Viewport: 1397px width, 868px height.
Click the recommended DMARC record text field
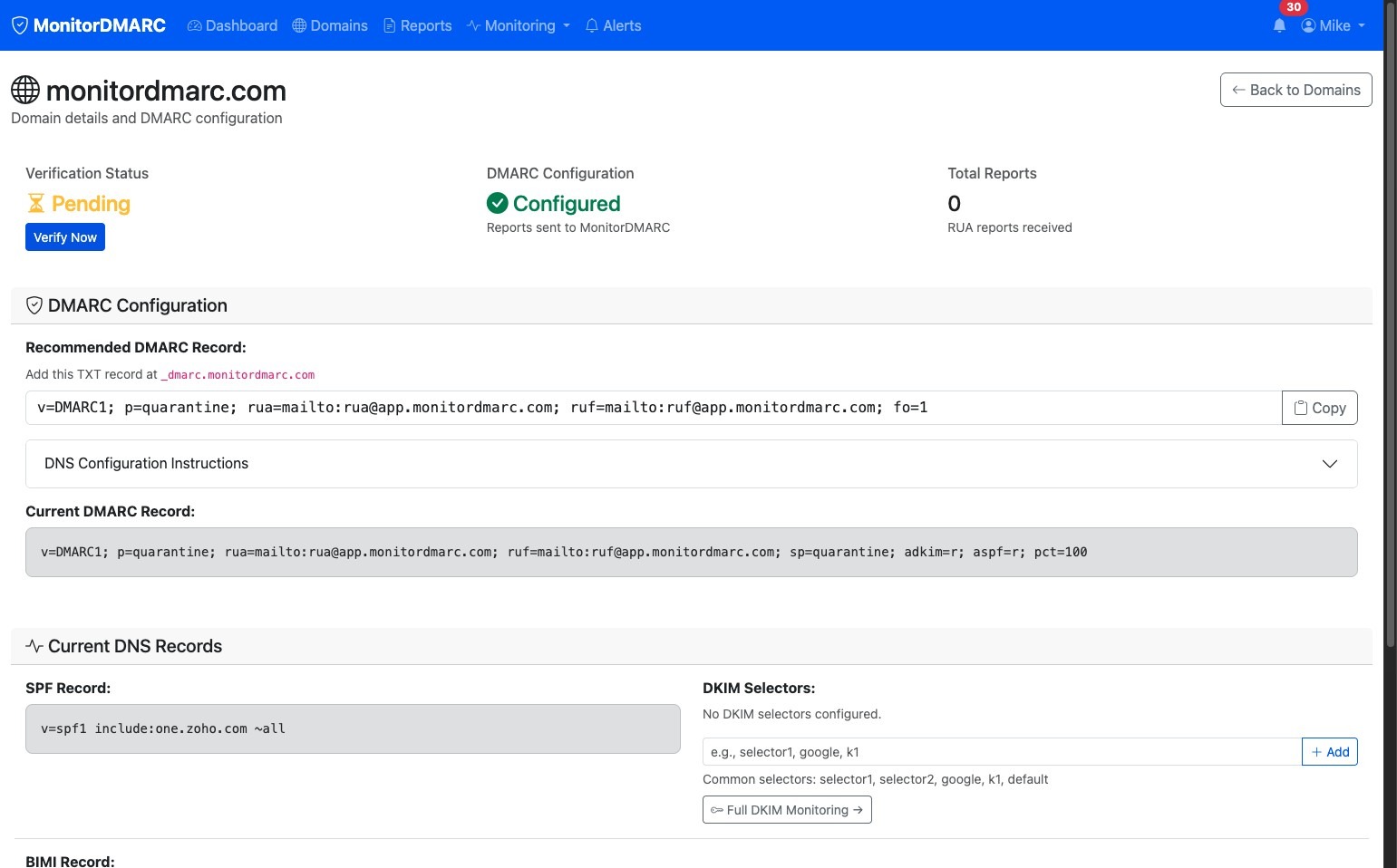tap(654, 408)
